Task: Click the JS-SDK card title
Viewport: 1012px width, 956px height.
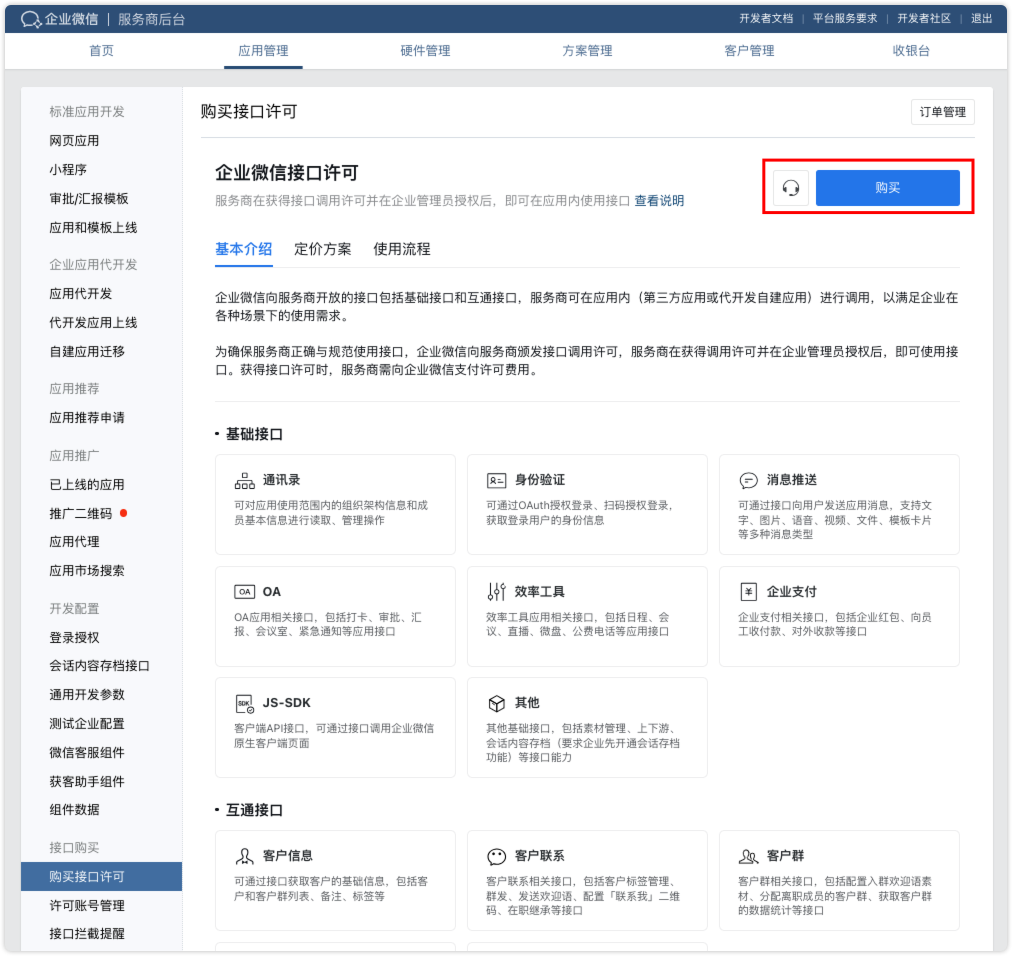Action: 287,702
